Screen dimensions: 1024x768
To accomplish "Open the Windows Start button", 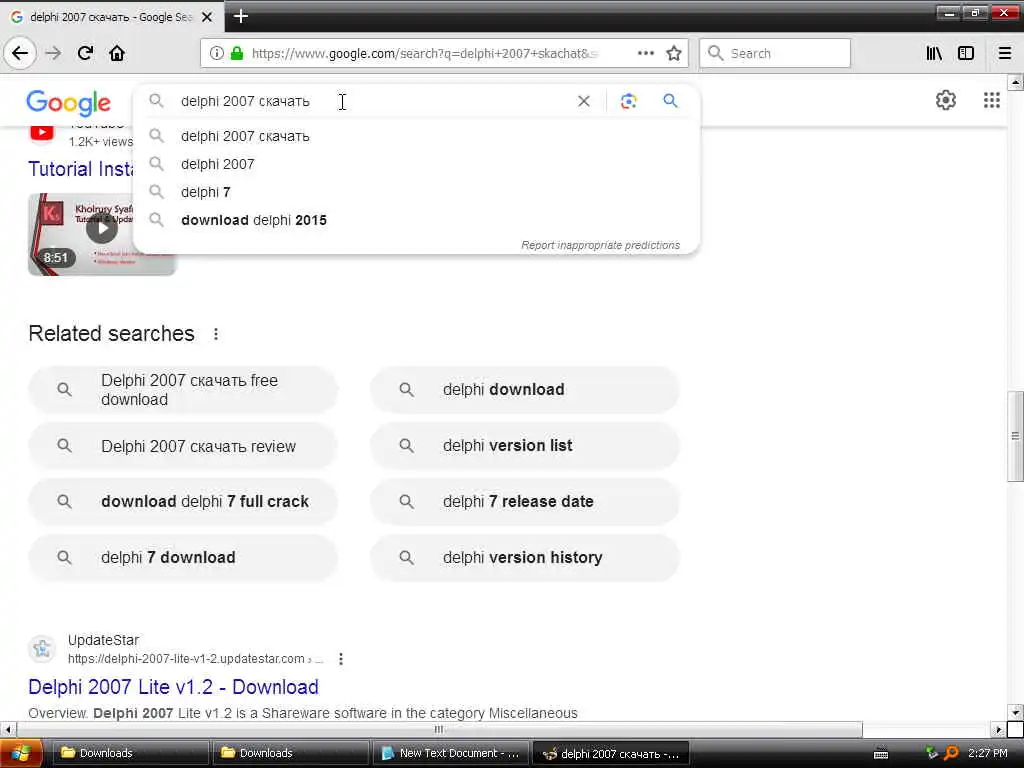I will (x=20, y=753).
